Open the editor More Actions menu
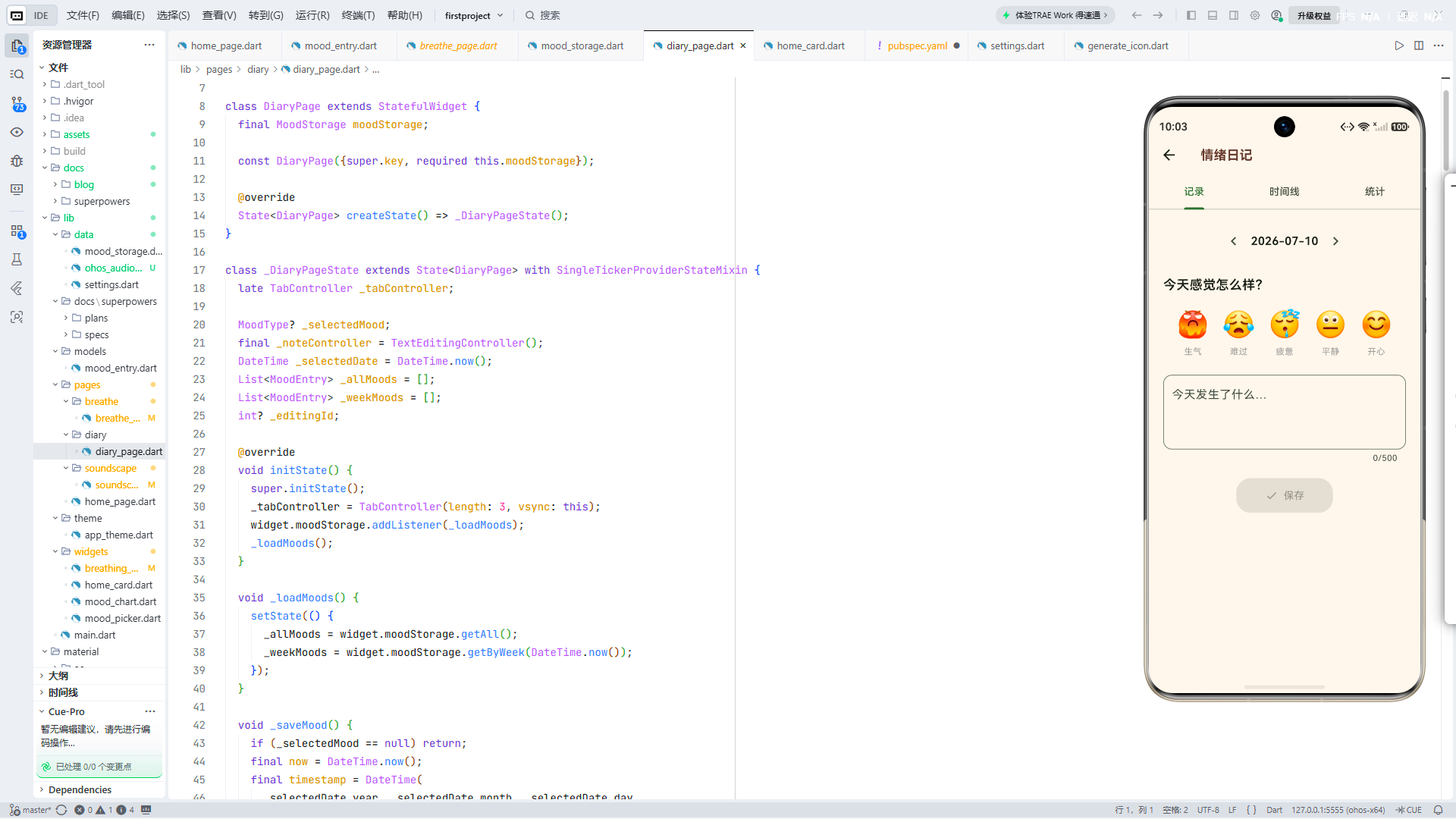Screen dimensions: 1456x819 click(1439, 45)
